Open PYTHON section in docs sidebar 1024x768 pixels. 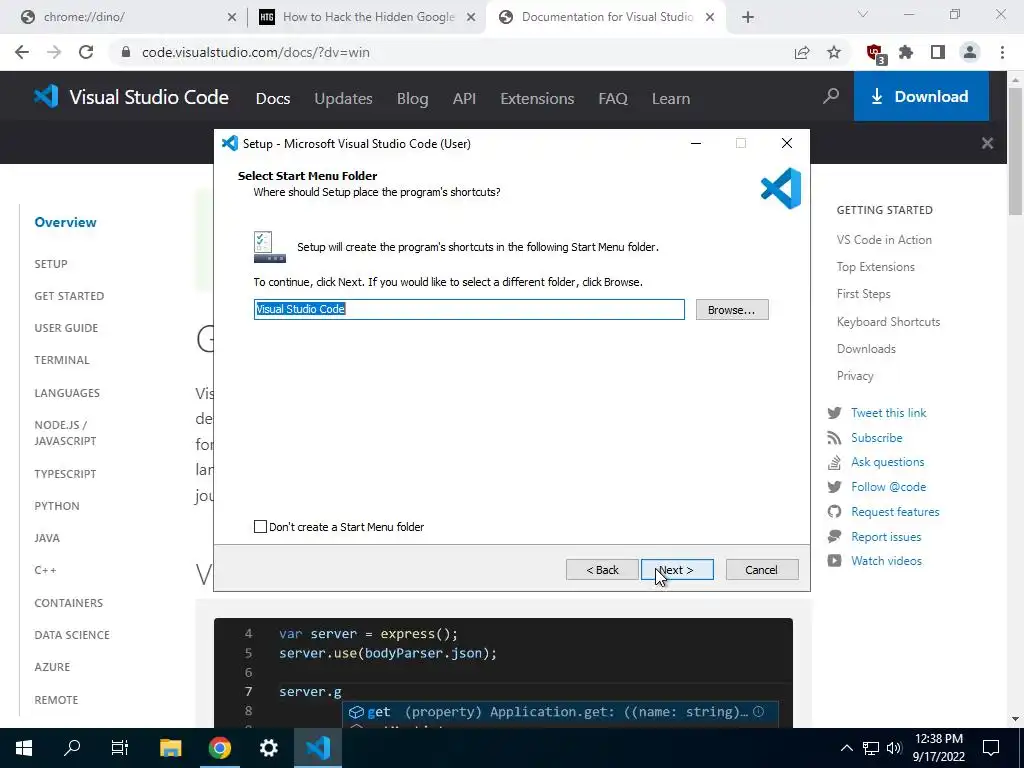pos(57,505)
